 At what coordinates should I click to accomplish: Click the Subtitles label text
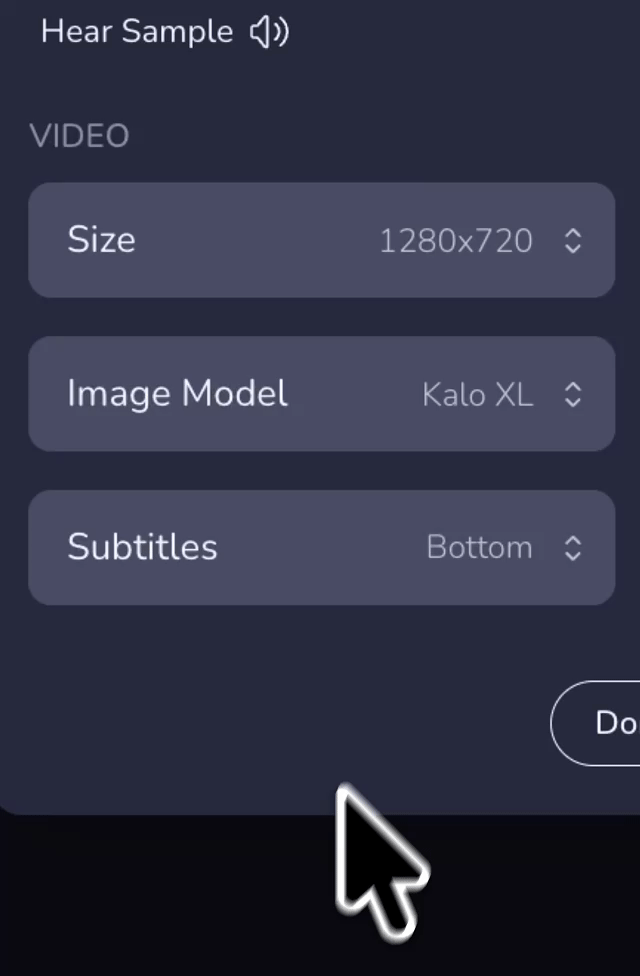click(142, 548)
